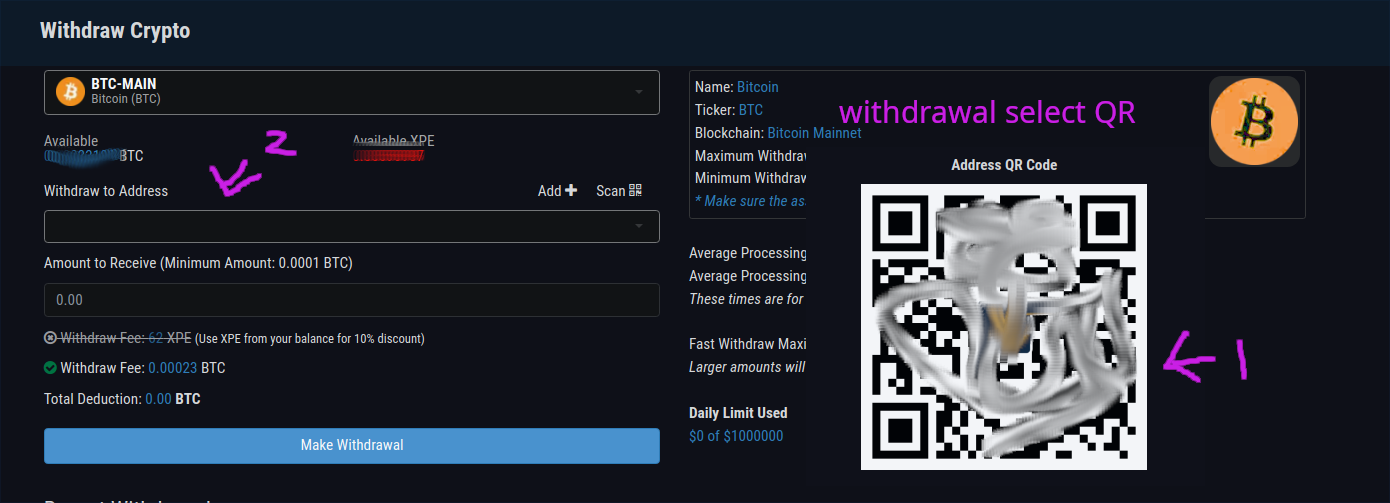Click the Daily Limit Used label
Viewport: 1390px width, 503px height.
click(738, 413)
